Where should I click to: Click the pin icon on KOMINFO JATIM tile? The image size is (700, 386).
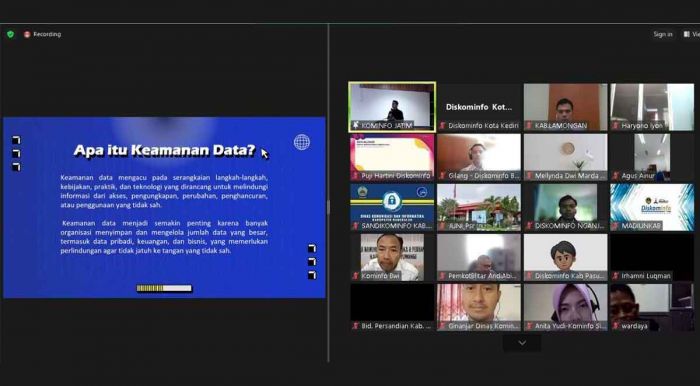(356, 126)
